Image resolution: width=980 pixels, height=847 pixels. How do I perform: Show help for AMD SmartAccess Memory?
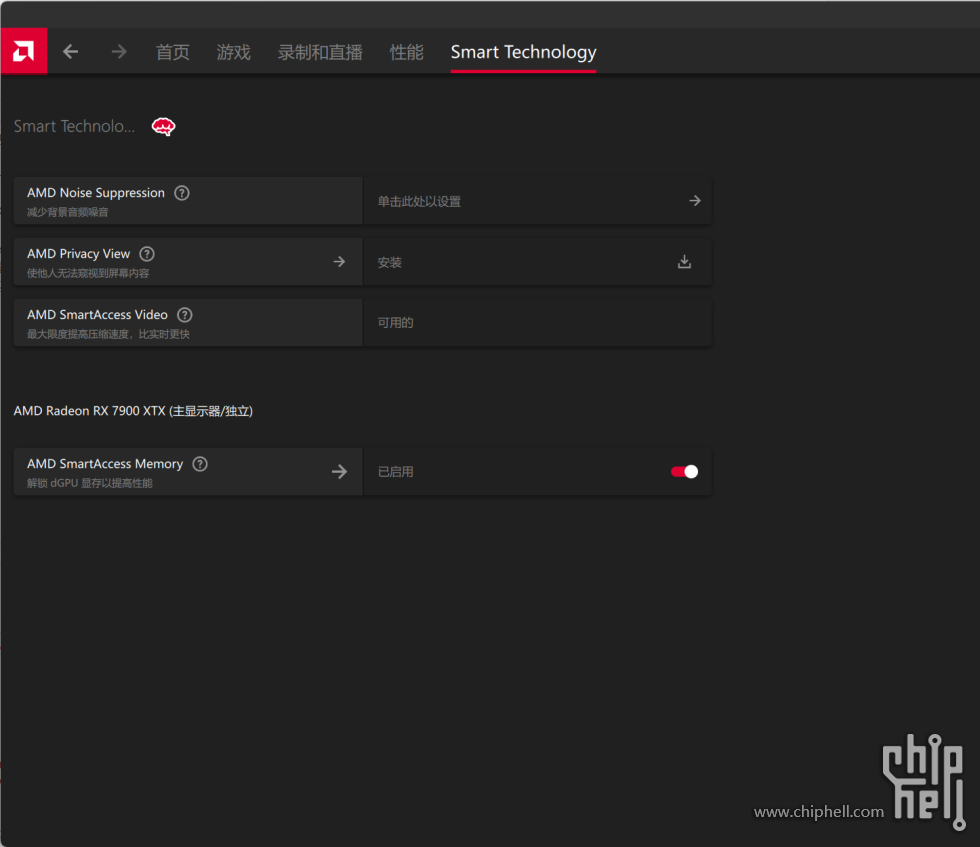coord(200,464)
